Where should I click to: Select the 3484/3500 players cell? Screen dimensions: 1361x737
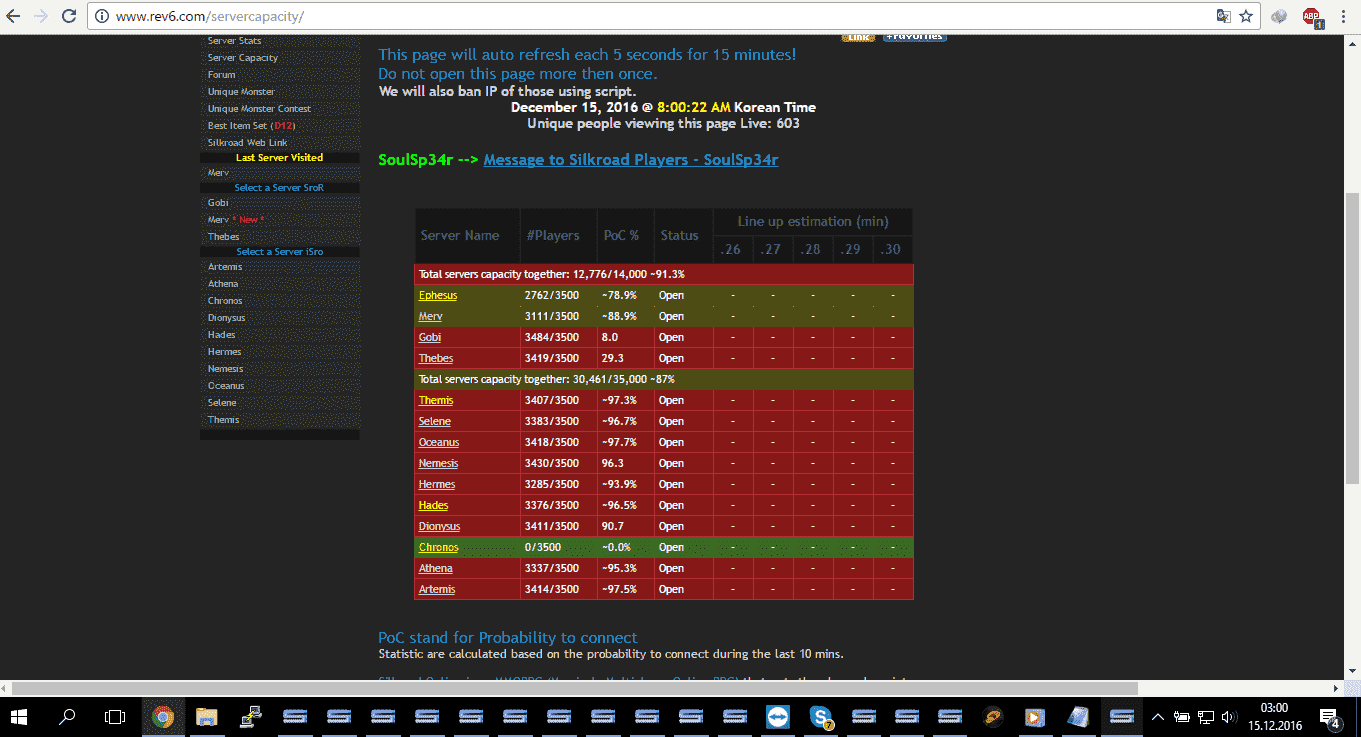(x=558, y=338)
